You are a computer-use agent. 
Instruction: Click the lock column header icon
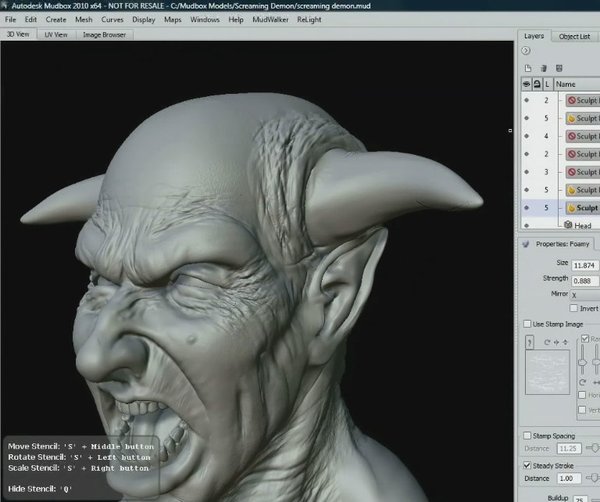click(x=536, y=85)
